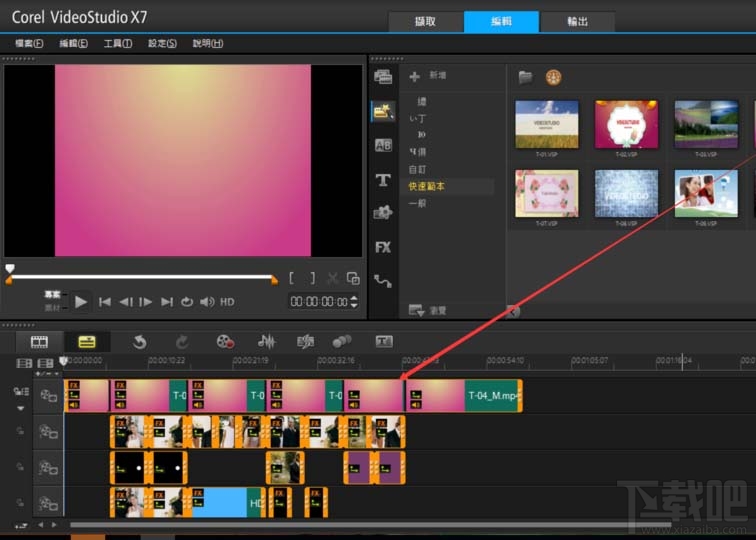Screen dimensions: 756x540
Task: Open the FX filter library
Action: point(382,246)
